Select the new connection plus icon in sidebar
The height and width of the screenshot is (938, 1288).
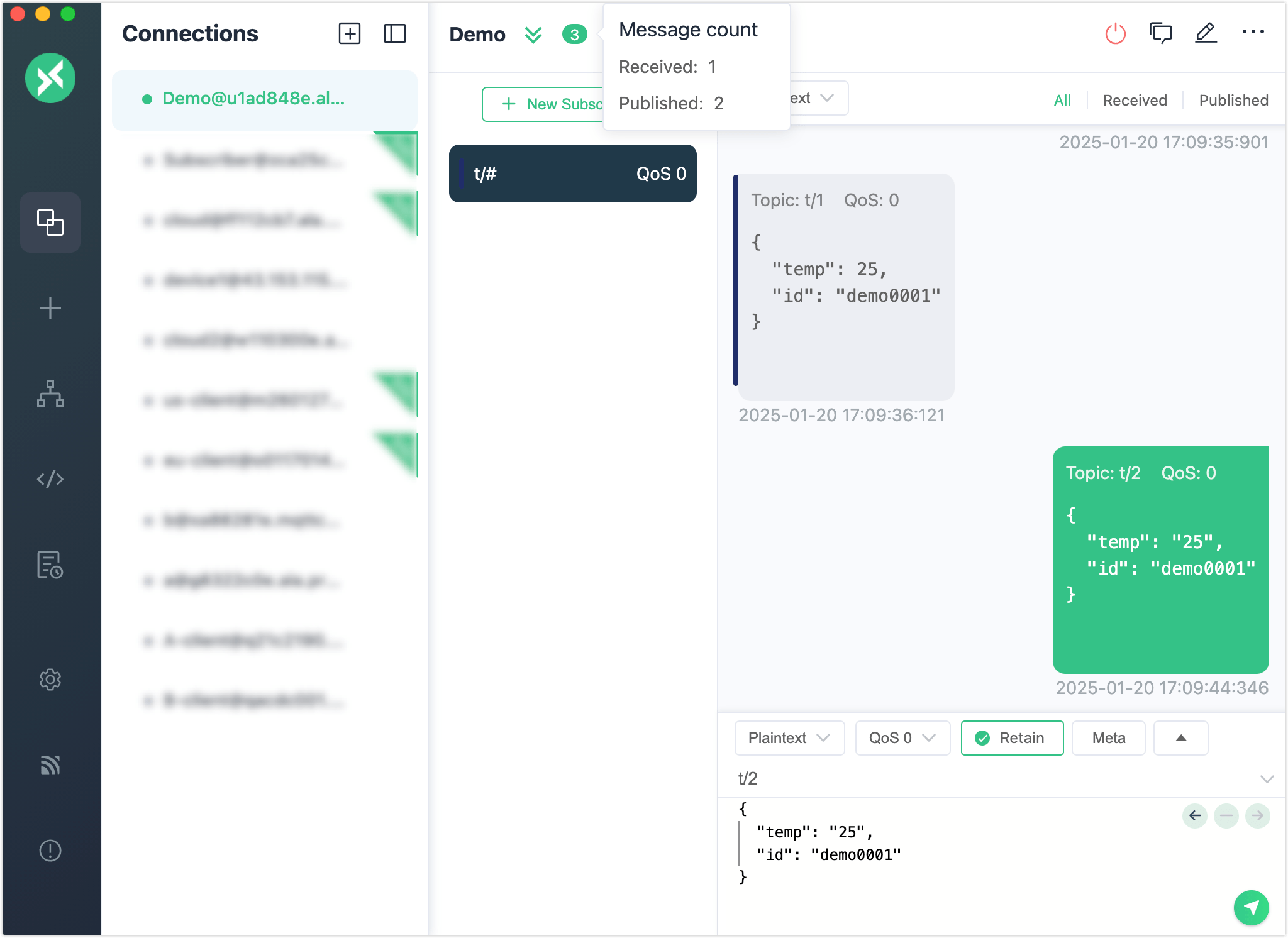coord(50,308)
